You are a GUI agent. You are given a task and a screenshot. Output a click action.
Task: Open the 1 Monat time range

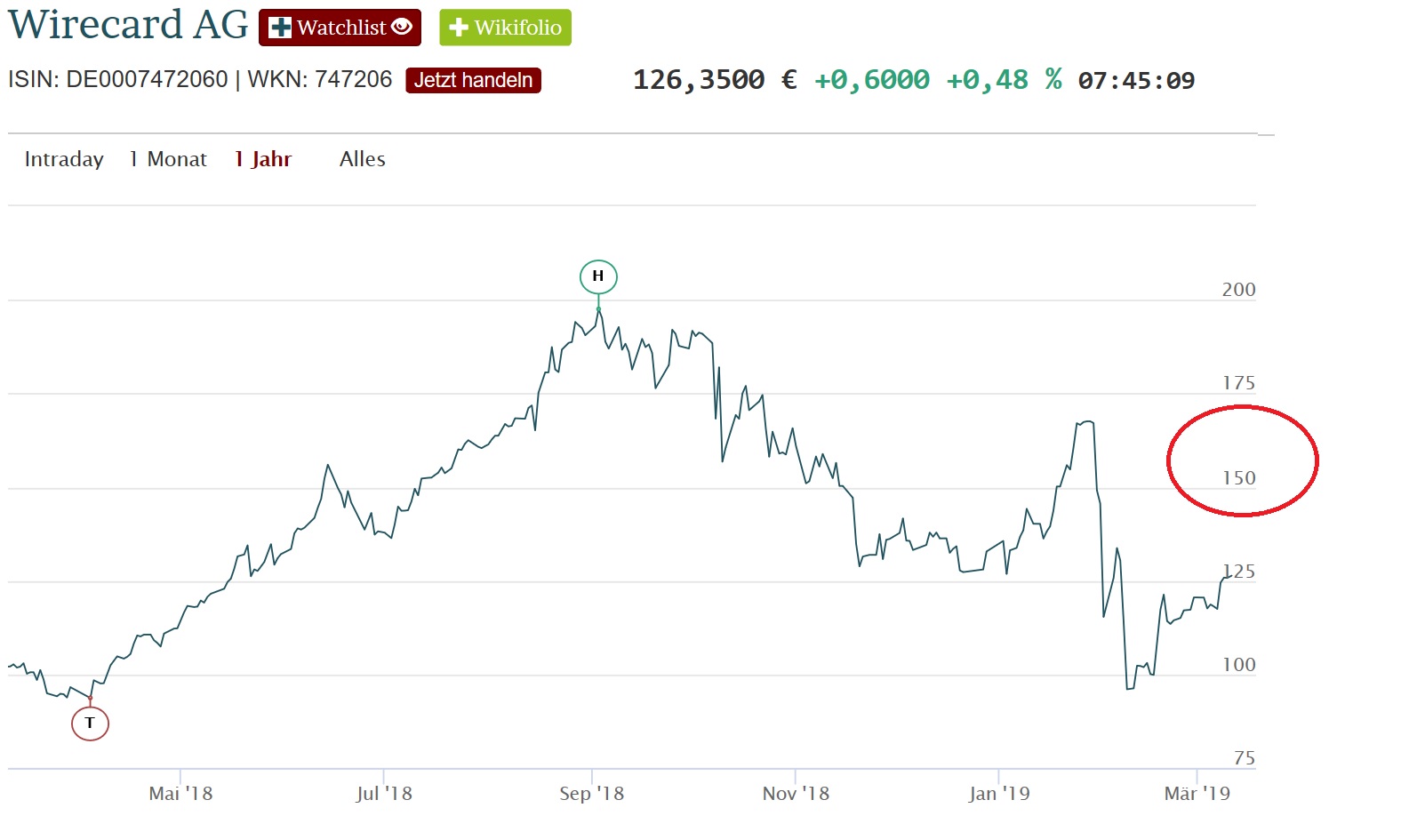[167, 159]
